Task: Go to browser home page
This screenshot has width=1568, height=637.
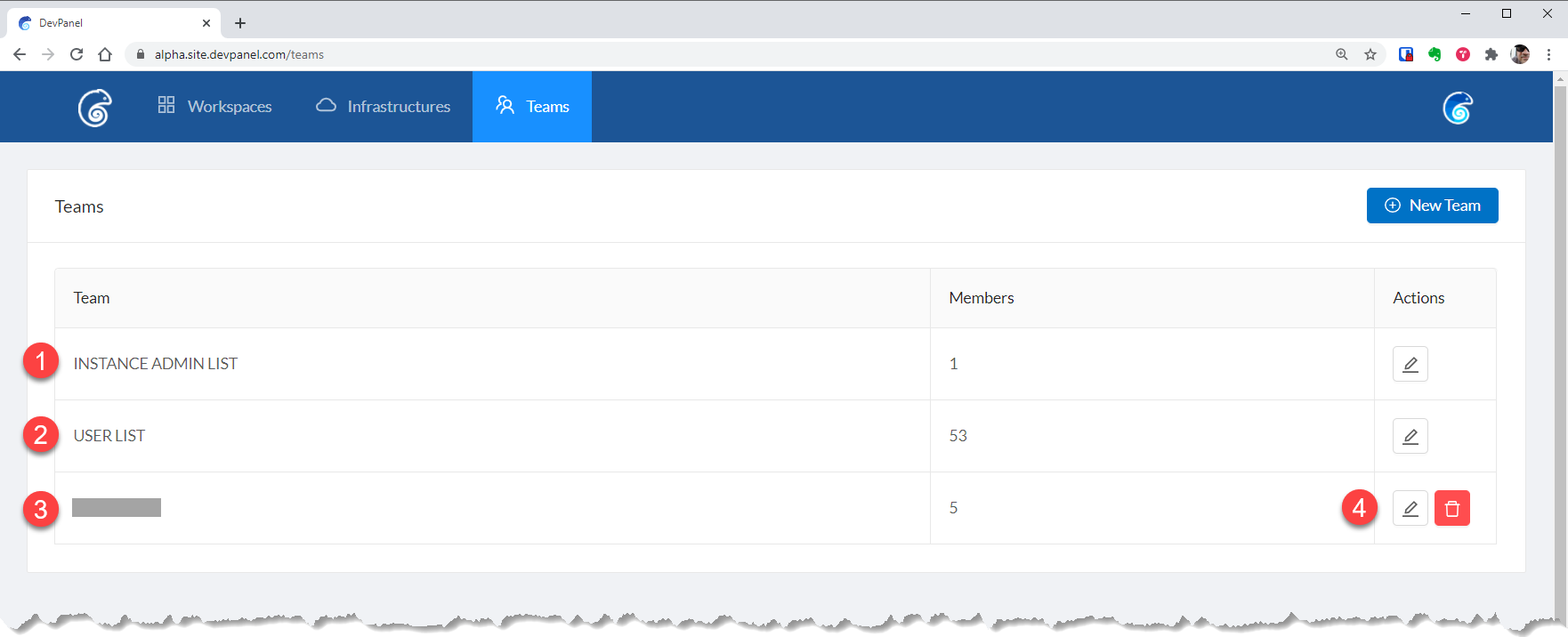Action: pyautogui.click(x=105, y=54)
